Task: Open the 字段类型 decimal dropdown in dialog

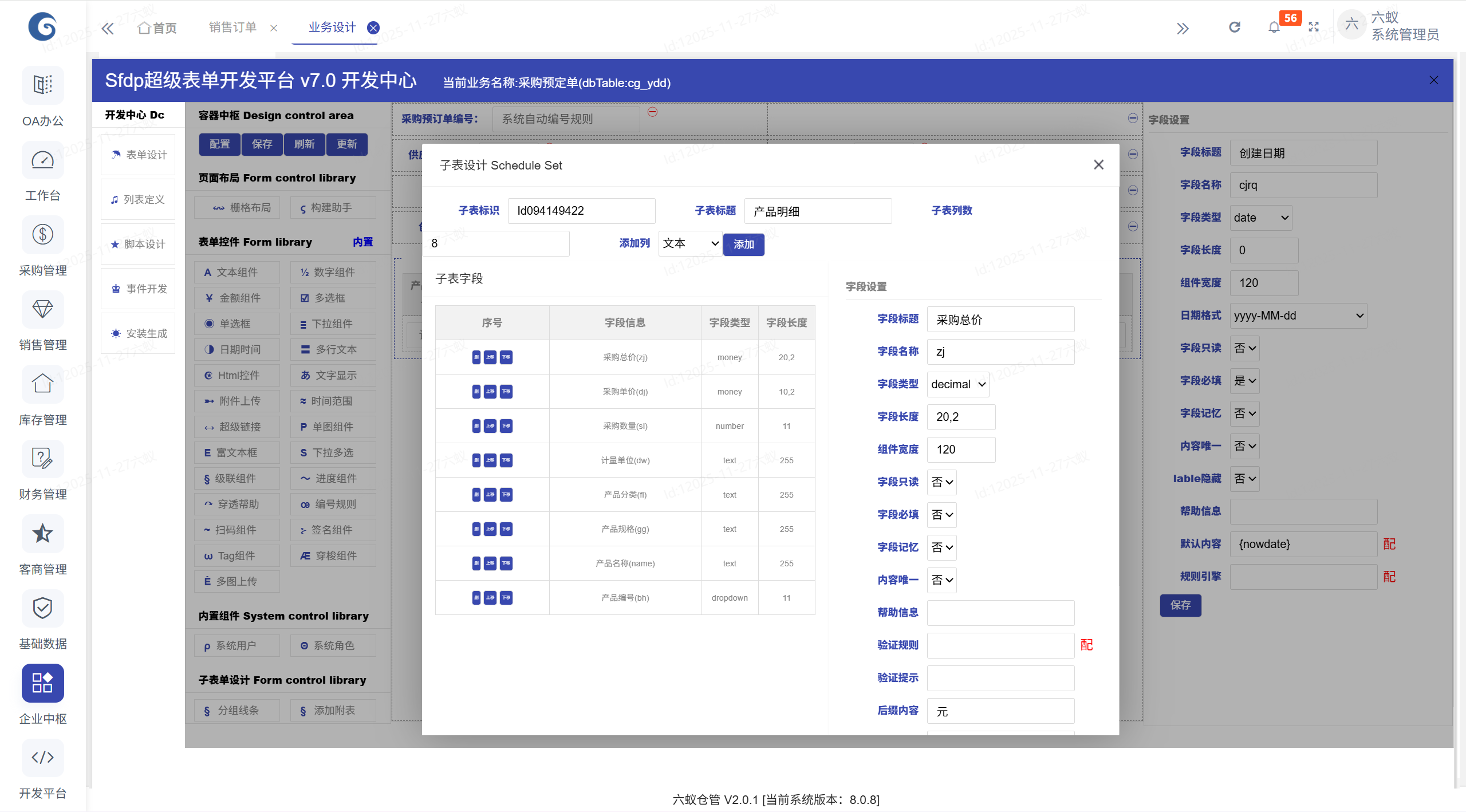Action: pos(957,384)
